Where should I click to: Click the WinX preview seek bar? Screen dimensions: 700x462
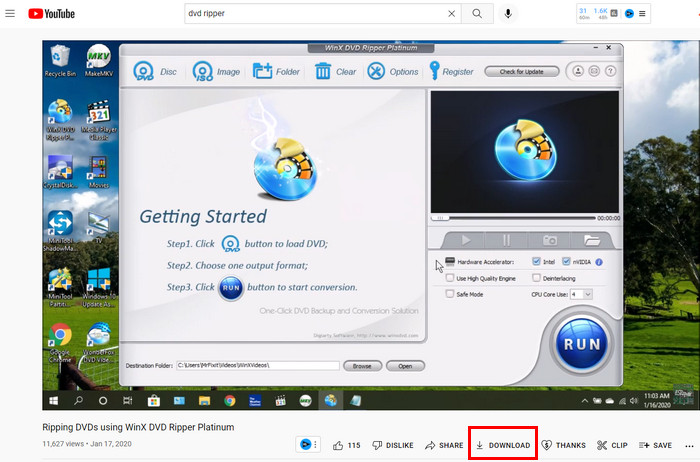pyautogui.click(x=513, y=218)
